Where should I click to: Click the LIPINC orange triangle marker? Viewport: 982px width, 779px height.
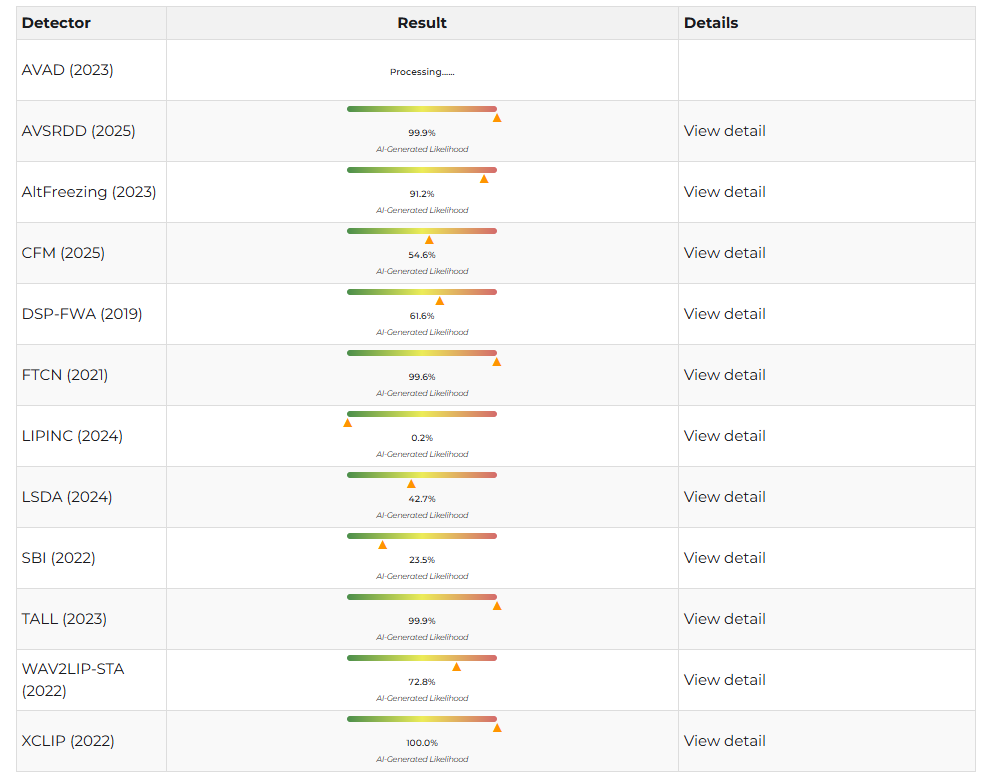347,423
